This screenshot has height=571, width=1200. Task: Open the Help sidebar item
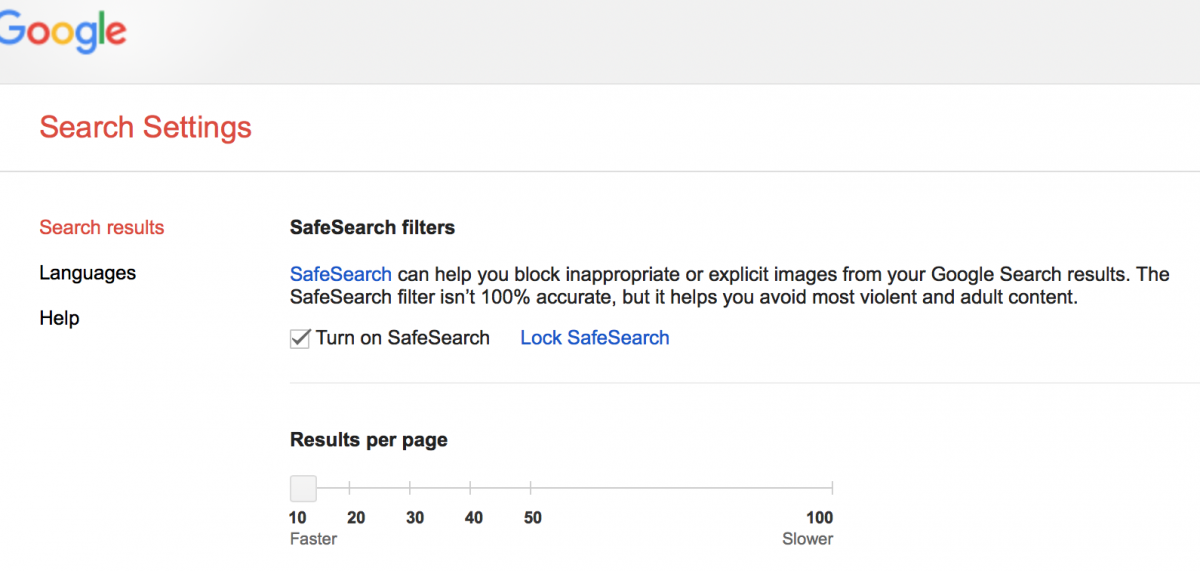coord(59,318)
